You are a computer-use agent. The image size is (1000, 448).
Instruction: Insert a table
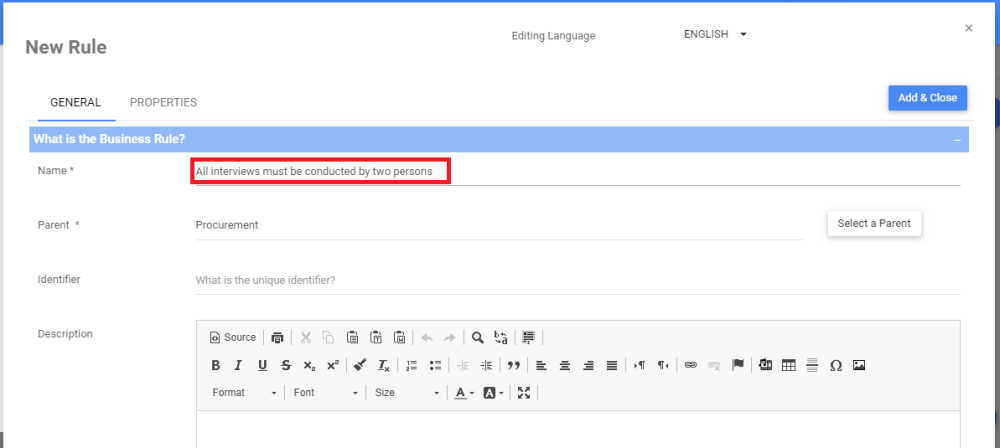point(789,366)
